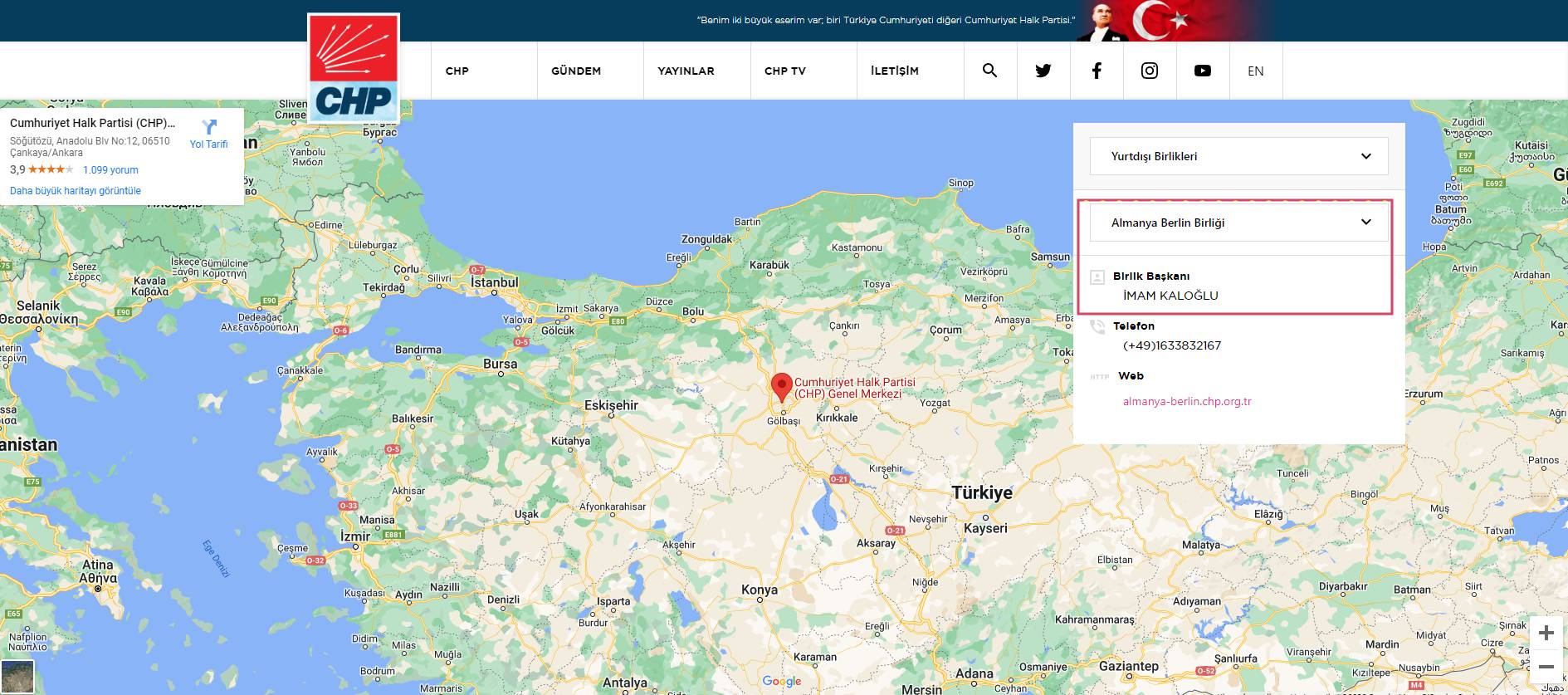Click the Kayseri label on the map
Viewport: 1568px width, 695px height.
pos(985,528)
